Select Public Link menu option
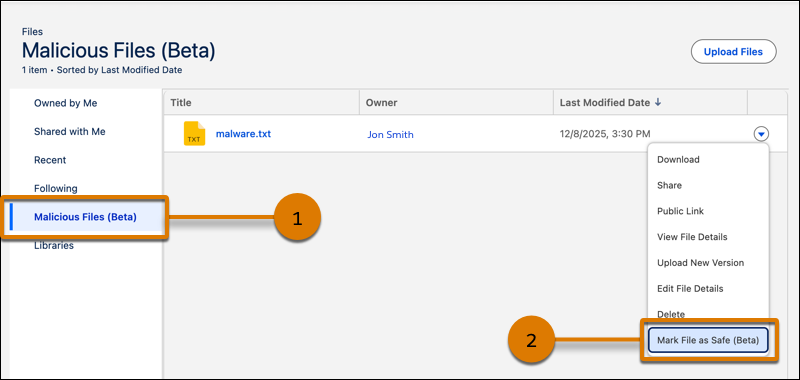This screenshot has height=380, width=800. click(681, 211)
